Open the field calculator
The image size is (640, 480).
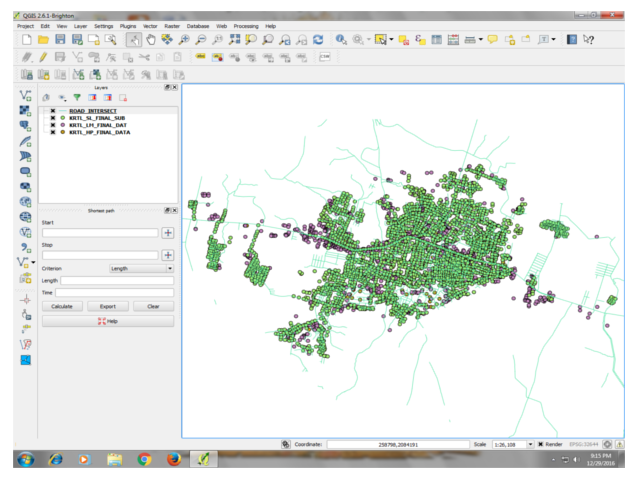(453, 40)
